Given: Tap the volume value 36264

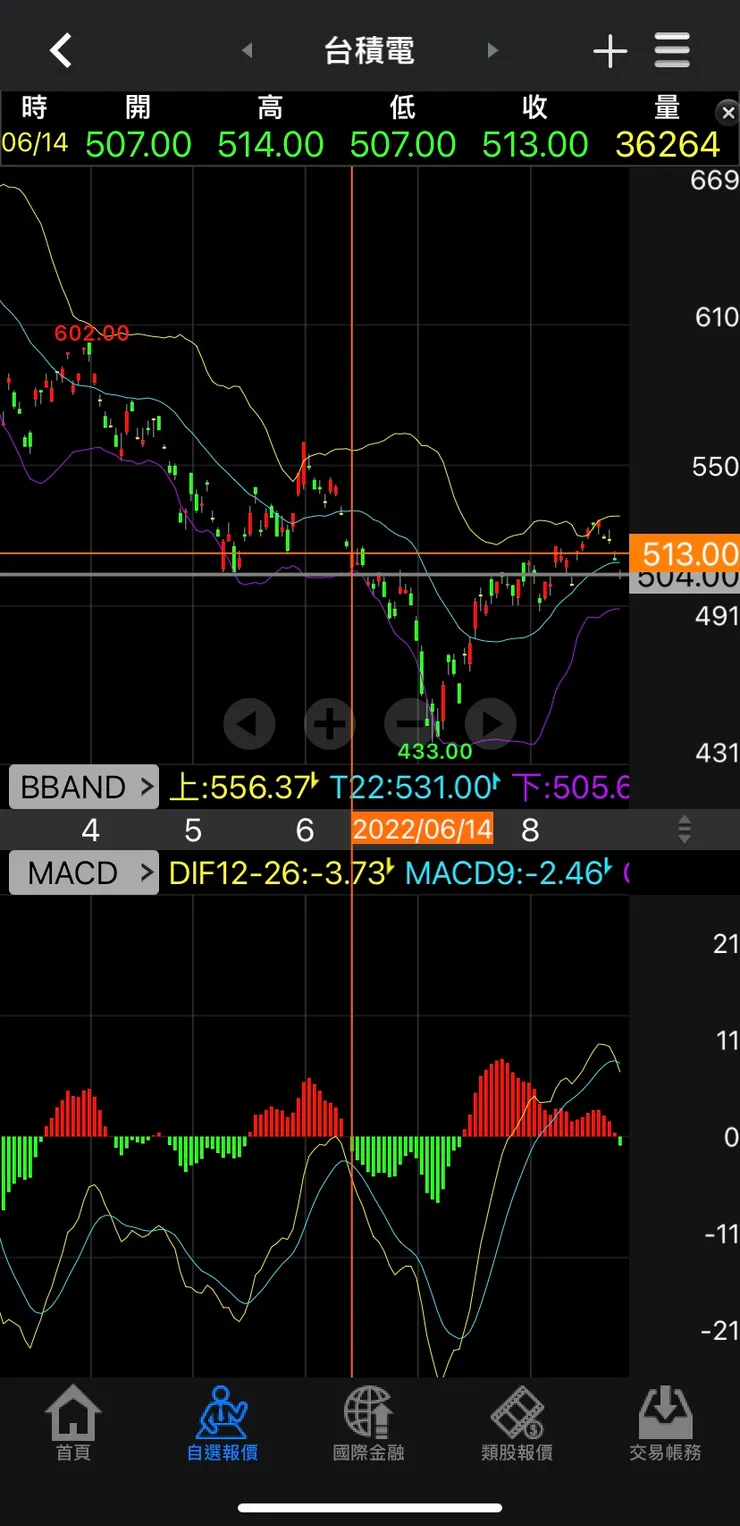Looking at the screenshot, I should coord(668,145).
